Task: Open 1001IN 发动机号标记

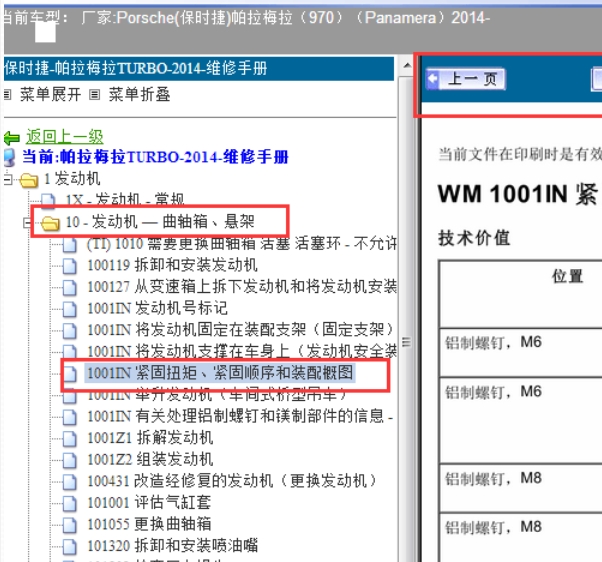Action: click(157, 308)
